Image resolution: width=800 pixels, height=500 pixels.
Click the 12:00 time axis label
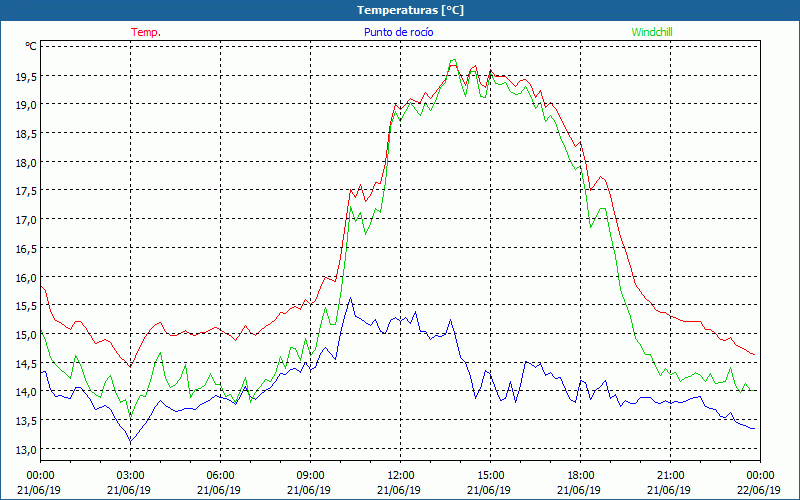(x=401, y=476)
